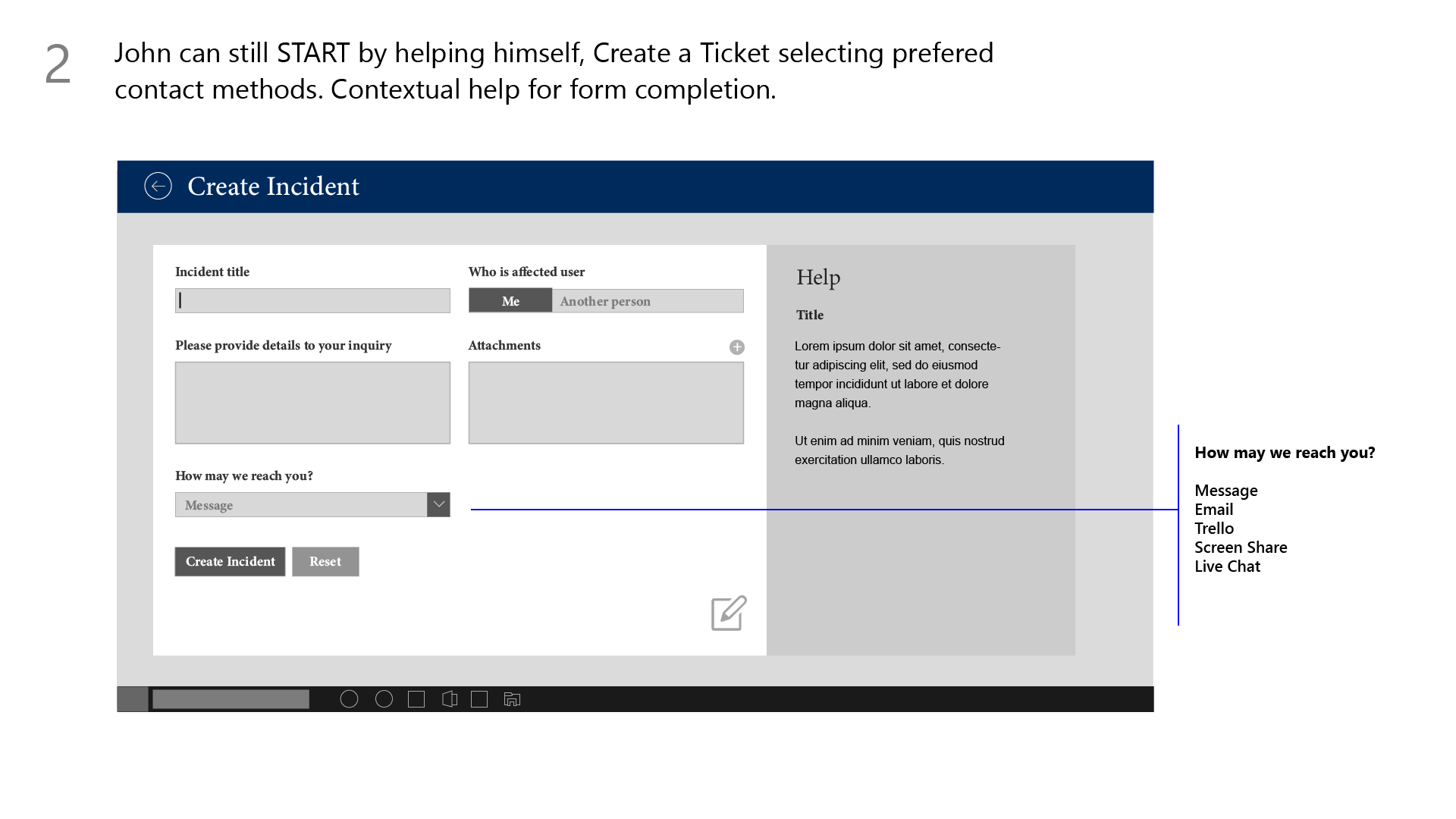Image resolution: width=1456 pixels, height=819 pixels.
Task: Click into the inquiry details text area
Action: [312, 403]
